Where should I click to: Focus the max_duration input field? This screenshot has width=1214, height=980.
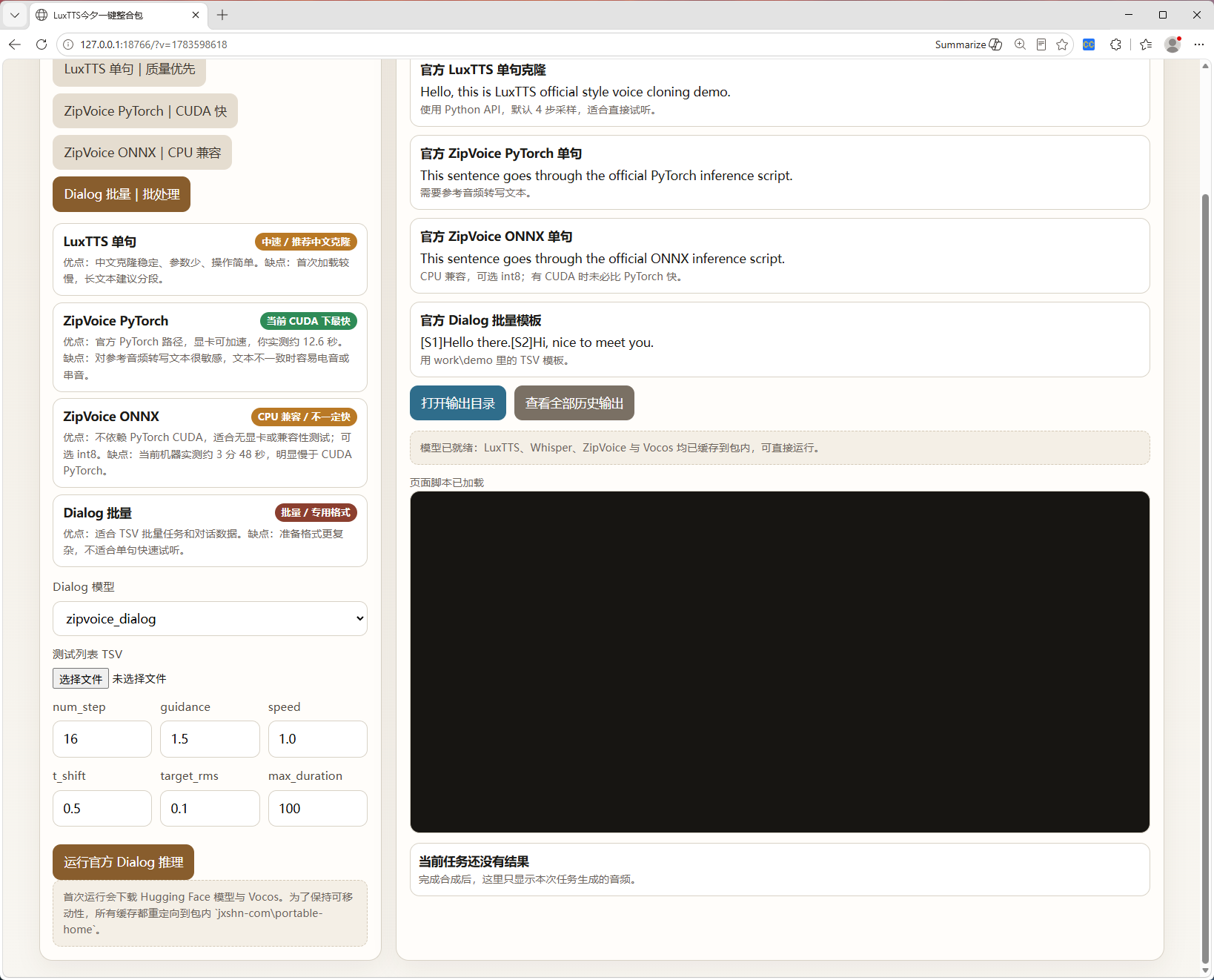point(318,808)
